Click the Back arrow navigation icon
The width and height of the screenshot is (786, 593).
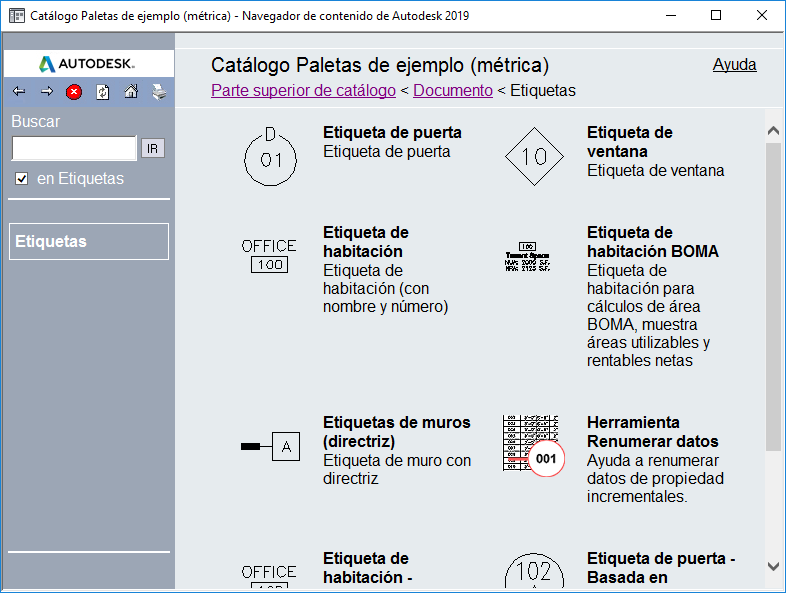point(19,92)
